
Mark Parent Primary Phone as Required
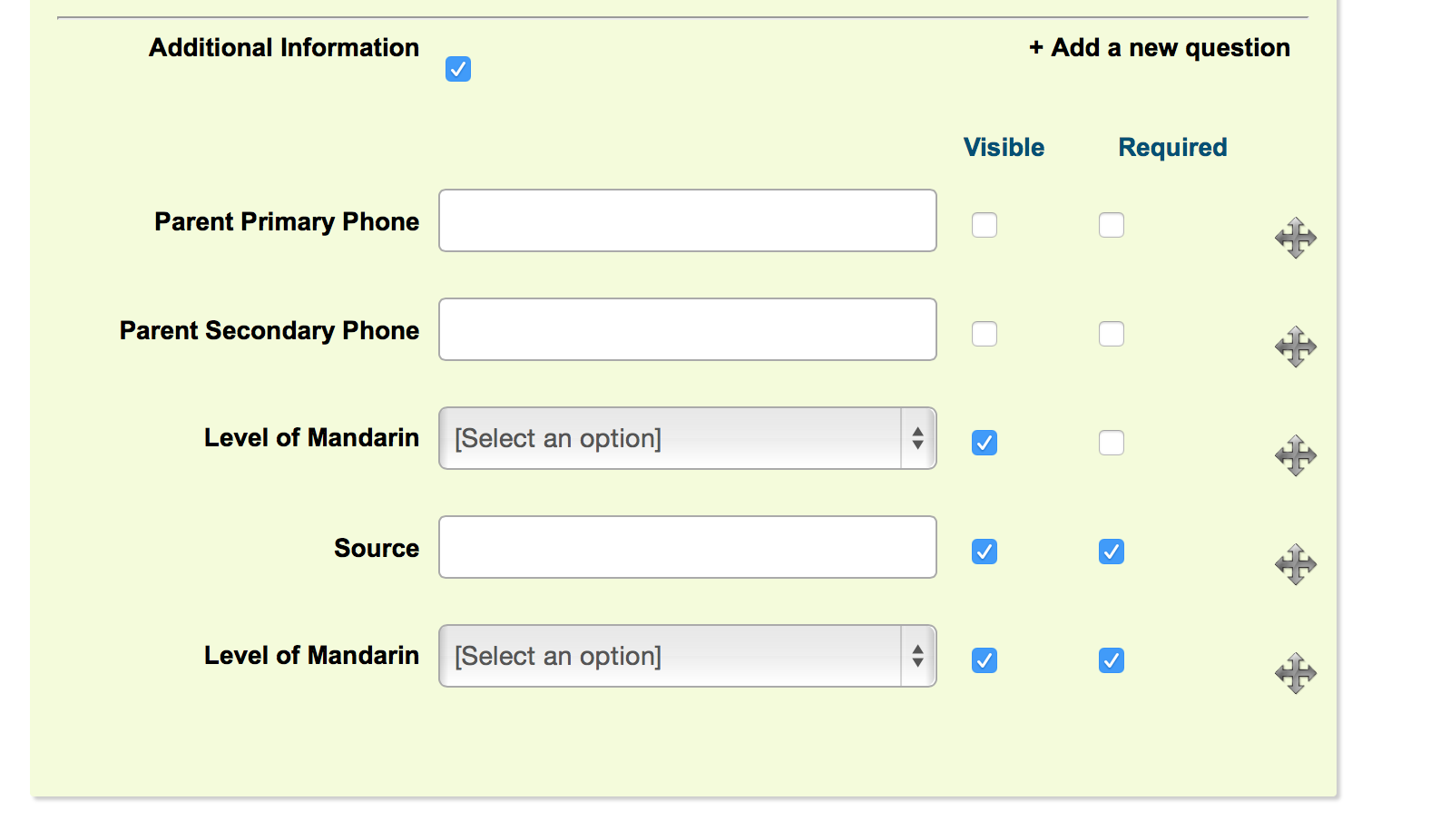click(1112, 225)
